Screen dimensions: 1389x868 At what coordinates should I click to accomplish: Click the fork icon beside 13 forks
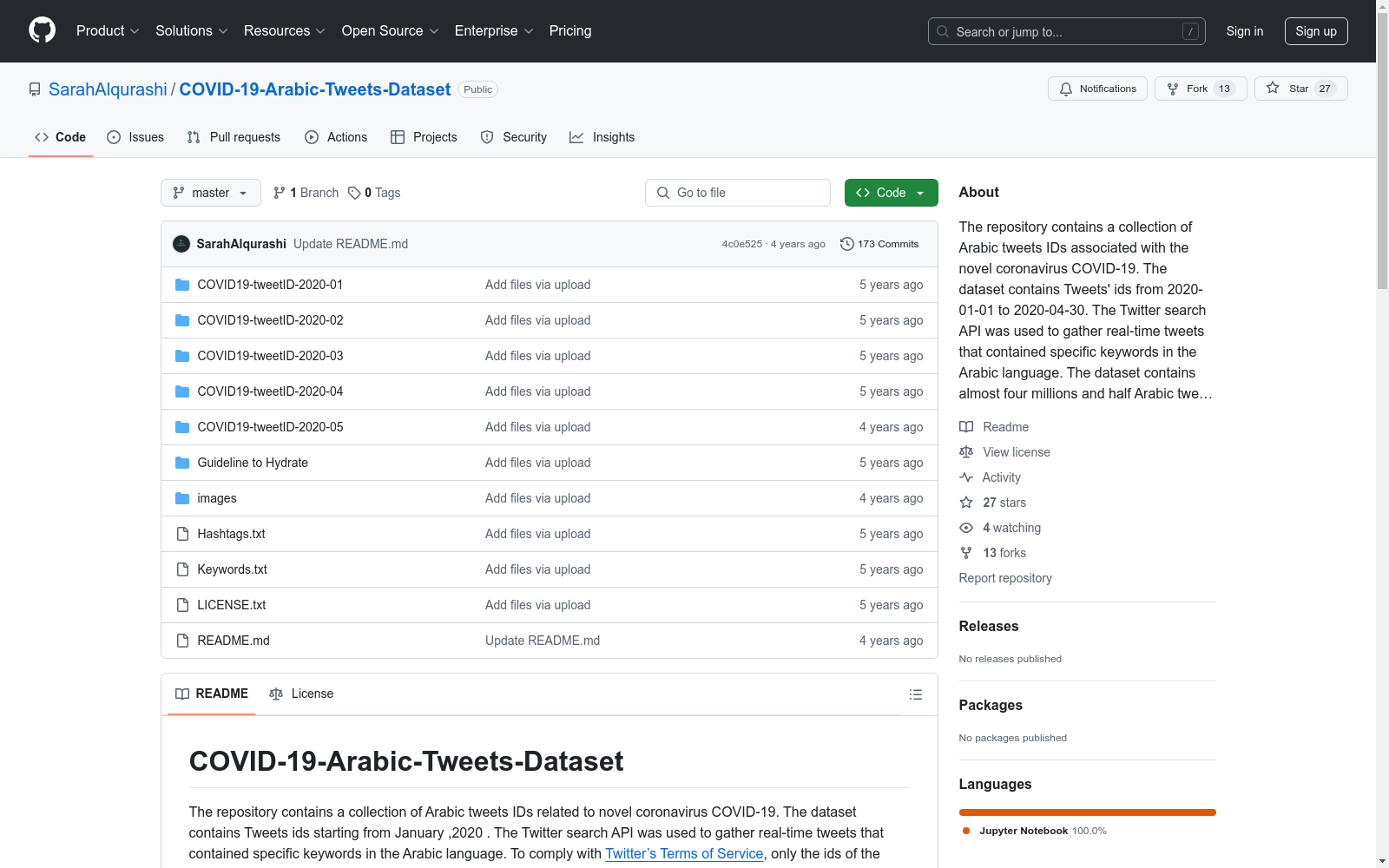tap(966, 553)
